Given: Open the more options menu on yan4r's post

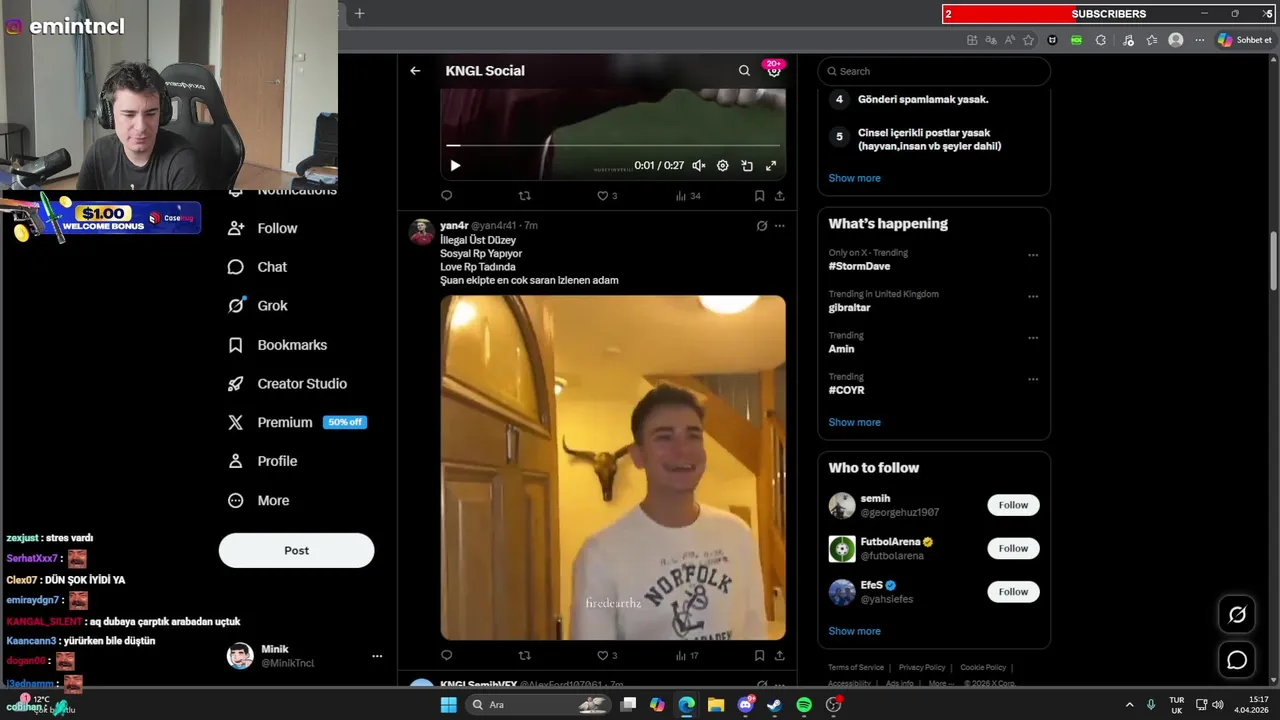Looking at the screenshot, I should tap(780, 226).
